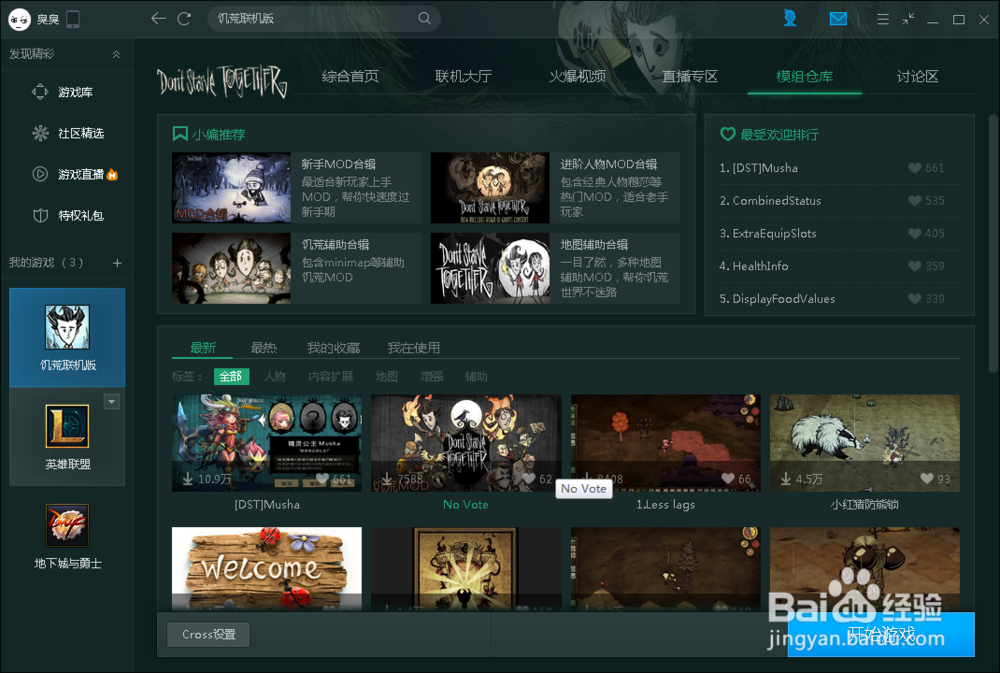Filter mods by 地图 tag
The image size is (1000, 673).
[386, 376]
